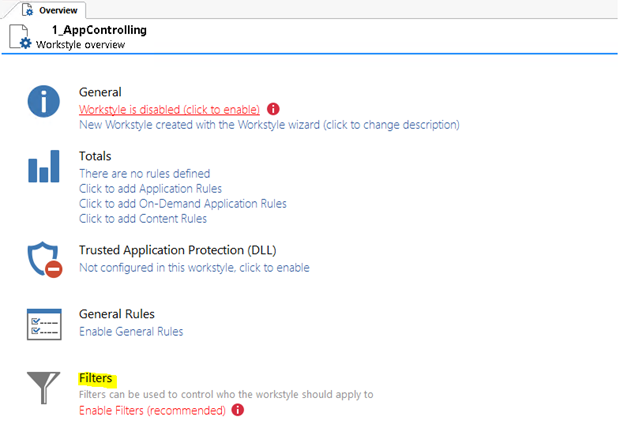The width and height of the screenshot is (620, 439).
Task: Click the Filters description text
Action: [x=226, y=395]
